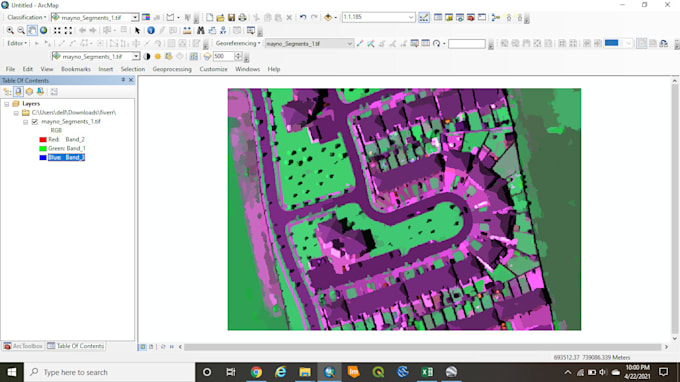Click the Windows search box
The width and height of the screenshot is (680, 382).
point(109,372)
